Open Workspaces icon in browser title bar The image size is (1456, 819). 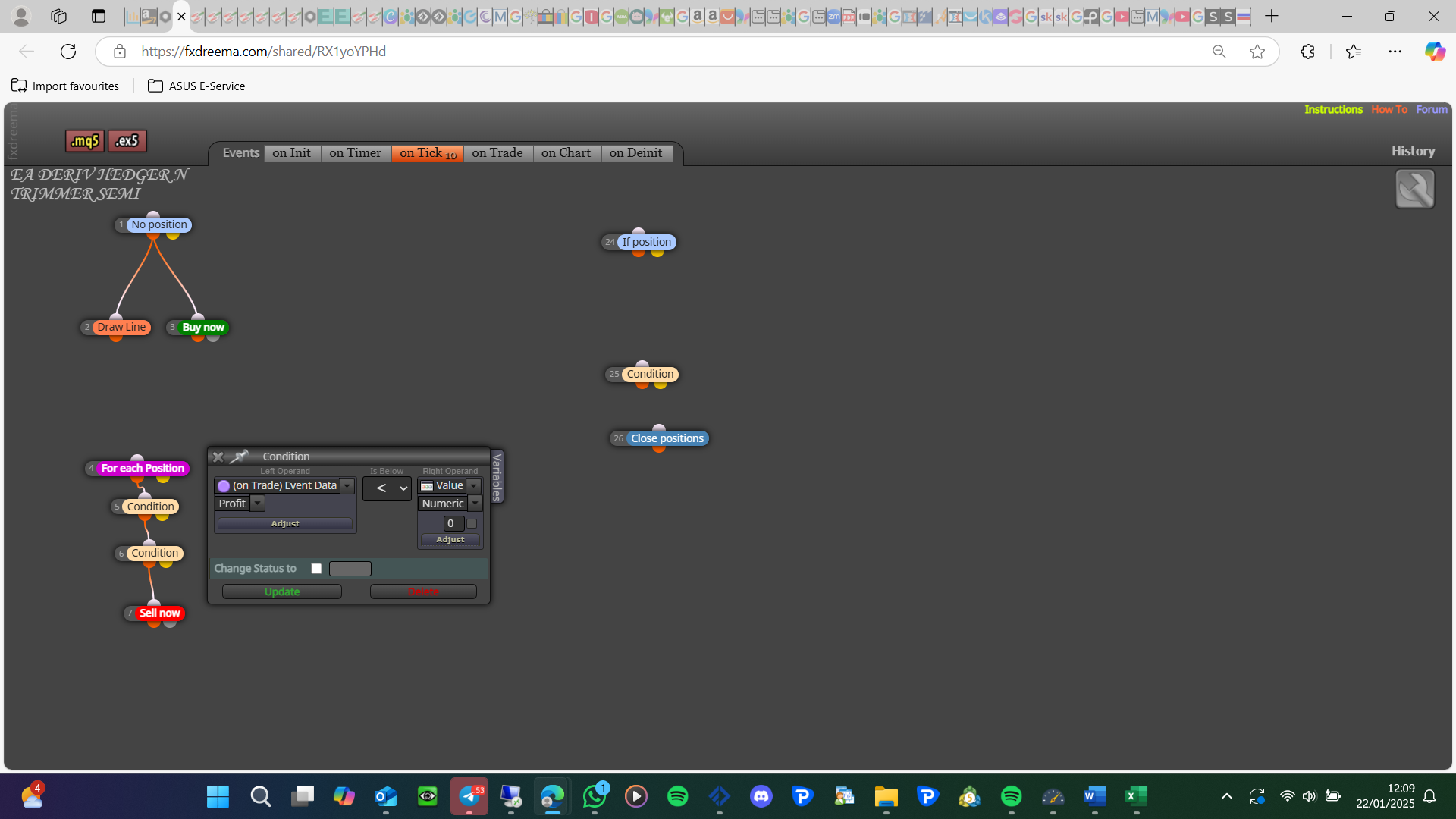[x=58, y=16]
